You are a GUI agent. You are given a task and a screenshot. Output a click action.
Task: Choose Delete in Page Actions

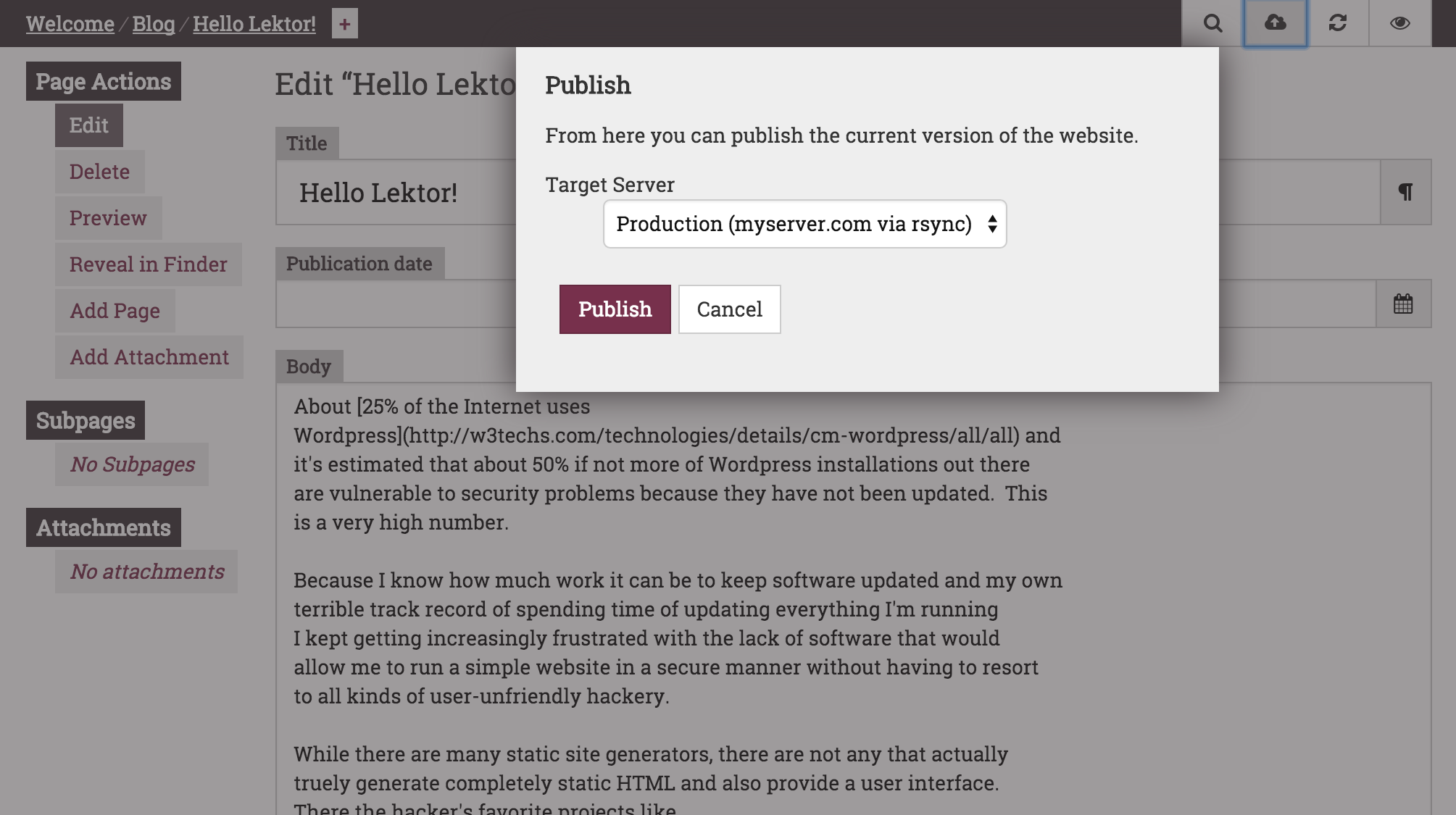click(x=100, y=172)
